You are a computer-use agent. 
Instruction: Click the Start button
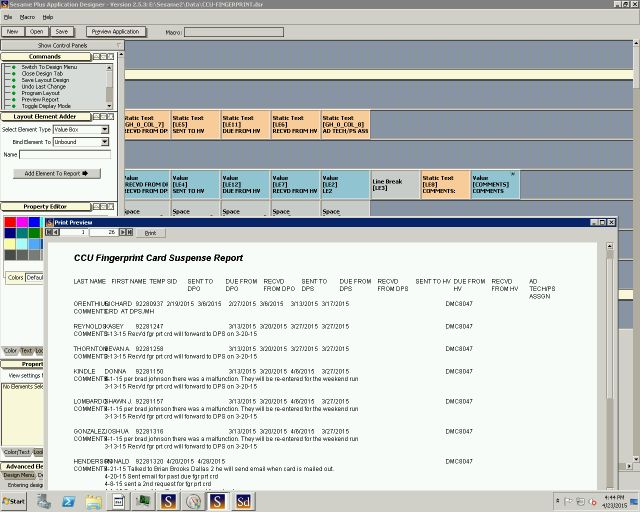click(14, 501)
